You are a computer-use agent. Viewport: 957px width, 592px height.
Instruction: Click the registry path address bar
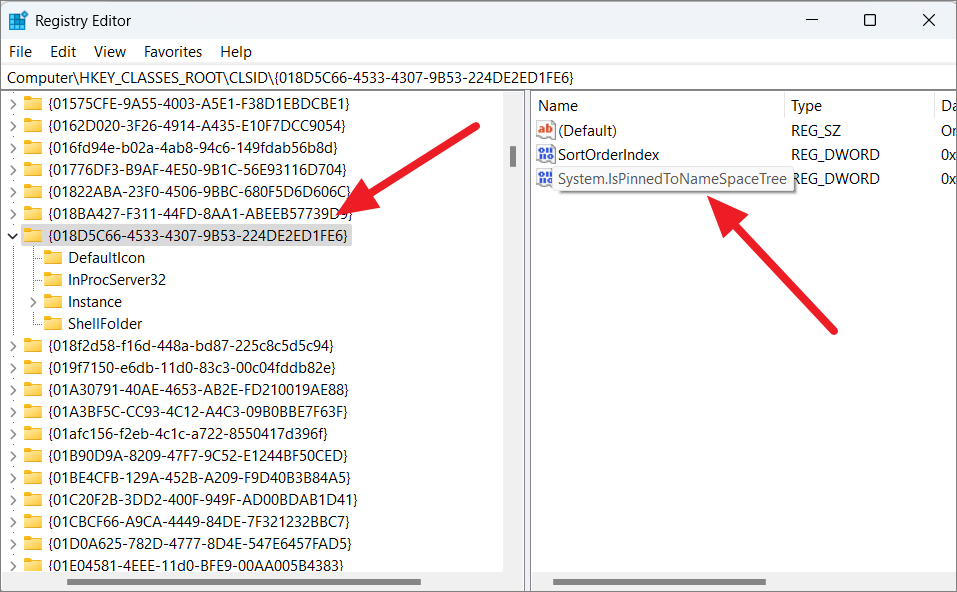(478, 78)
